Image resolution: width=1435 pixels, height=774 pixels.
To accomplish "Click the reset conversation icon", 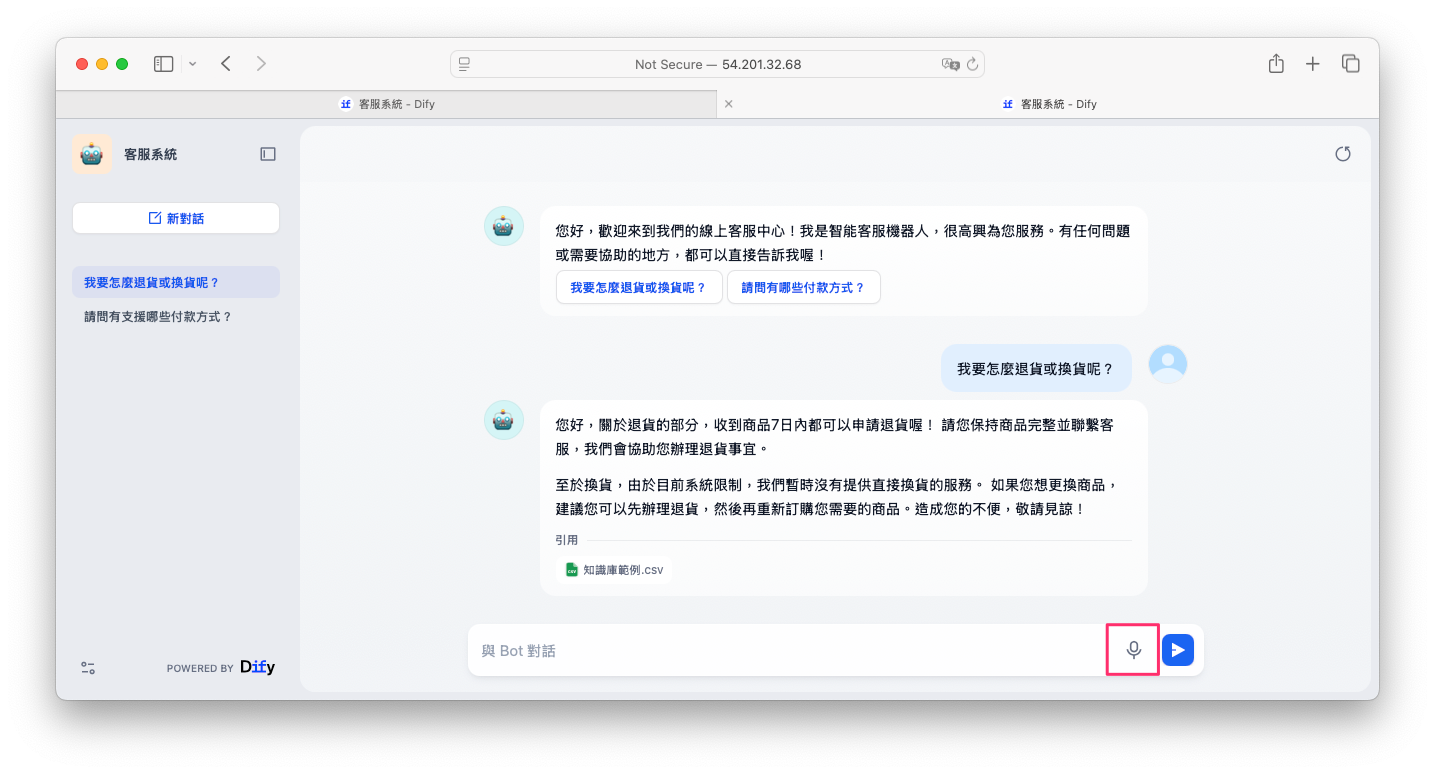I will click(x=1343, y=154).
